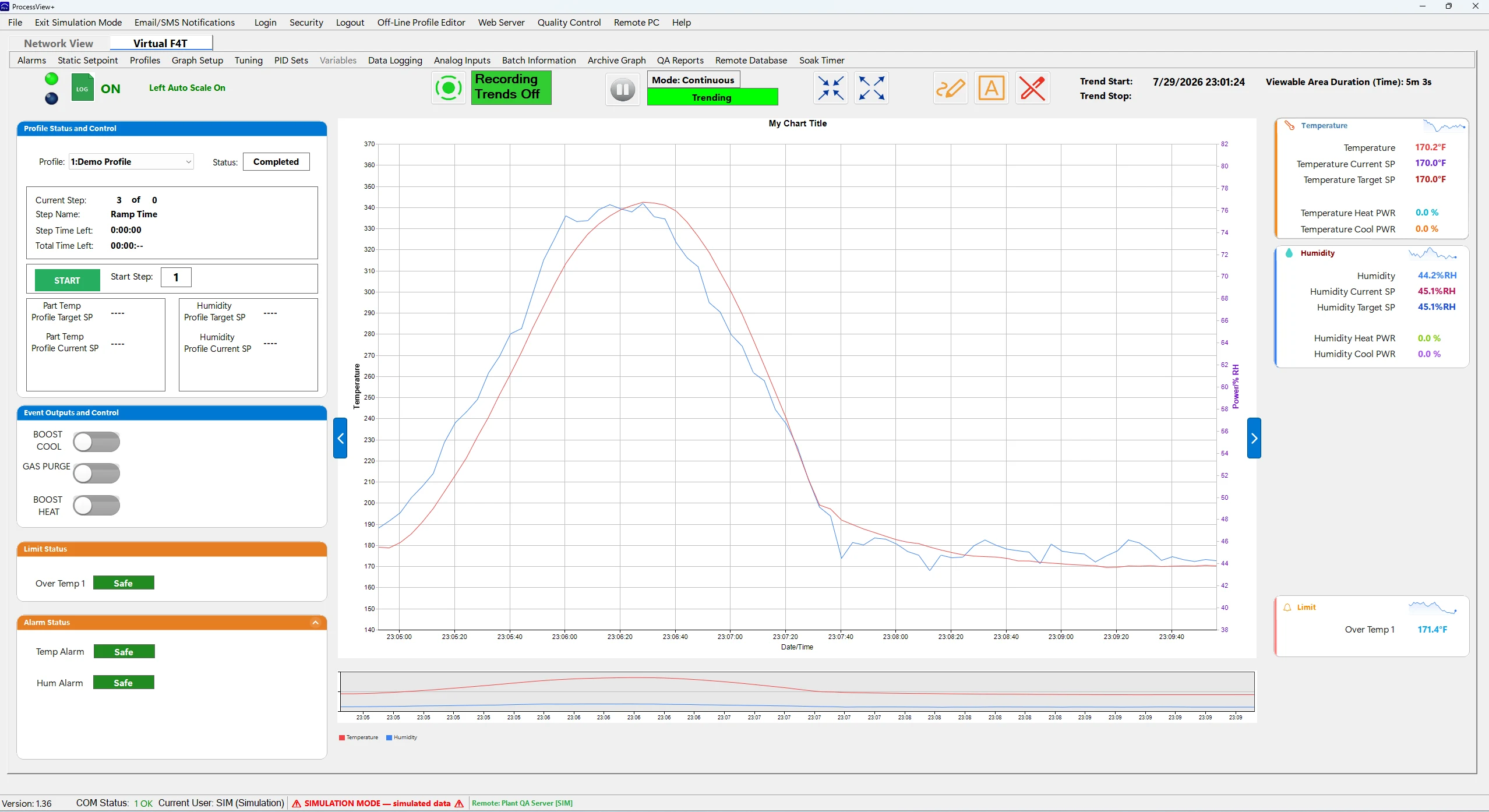Click the green Trending status button
The height and width of the screenshot is (812, 1489).
(712, 97)
